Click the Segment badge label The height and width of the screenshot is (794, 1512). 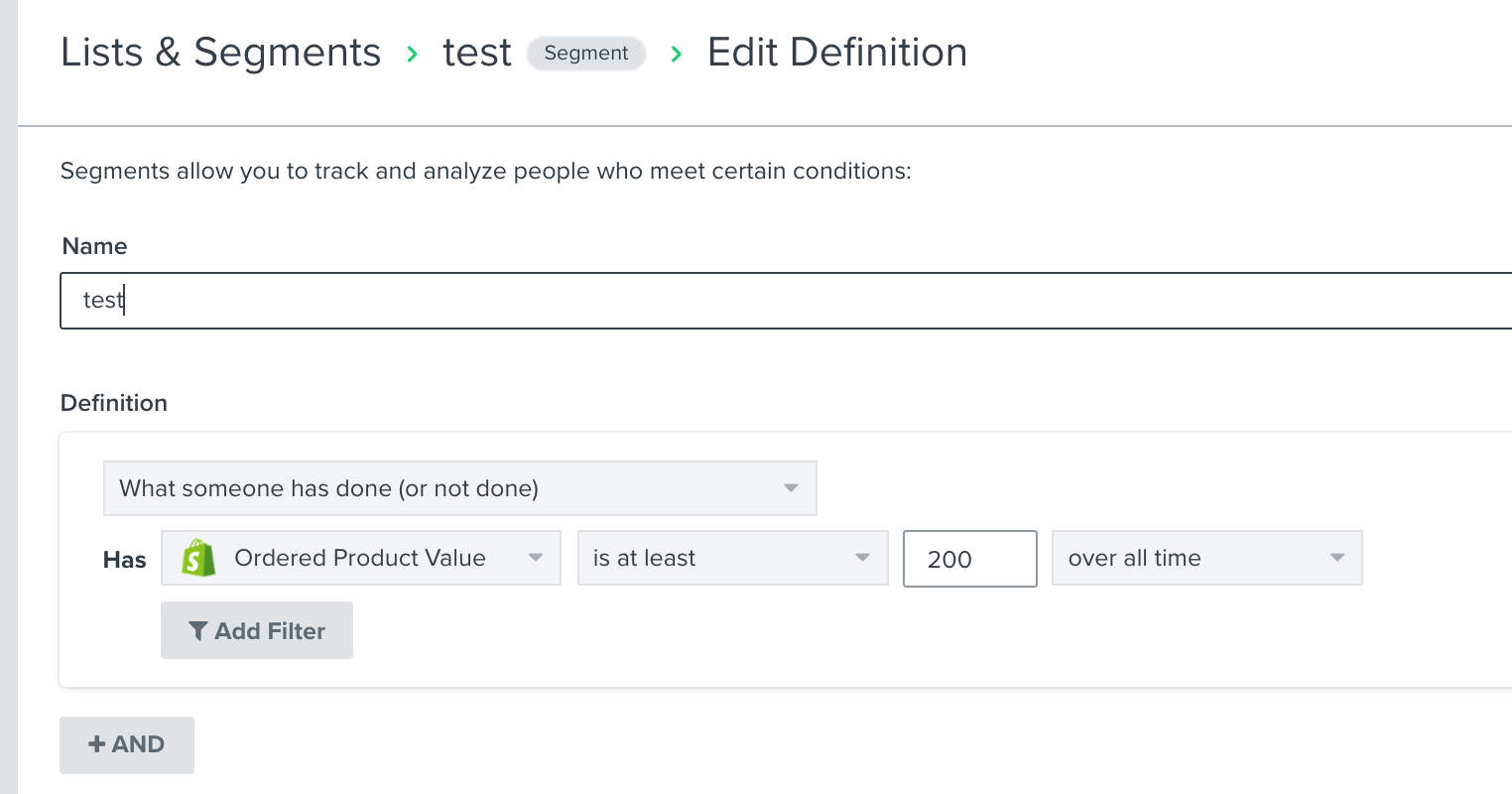pos(586,54)
